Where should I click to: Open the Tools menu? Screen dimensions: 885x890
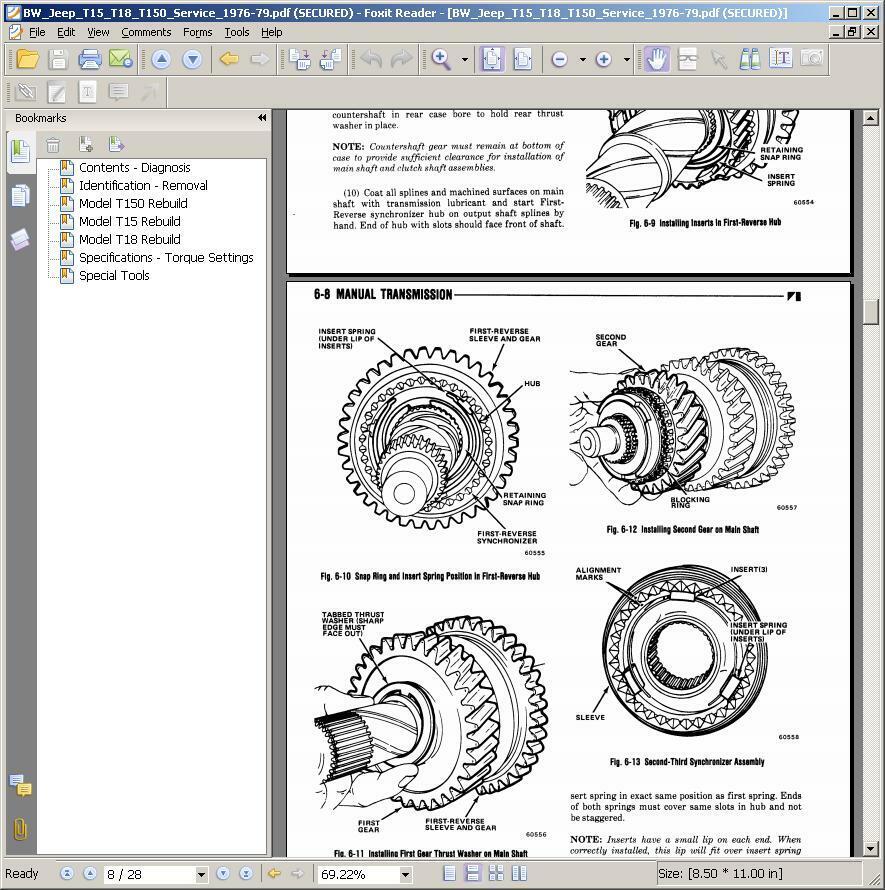(236, 32)
